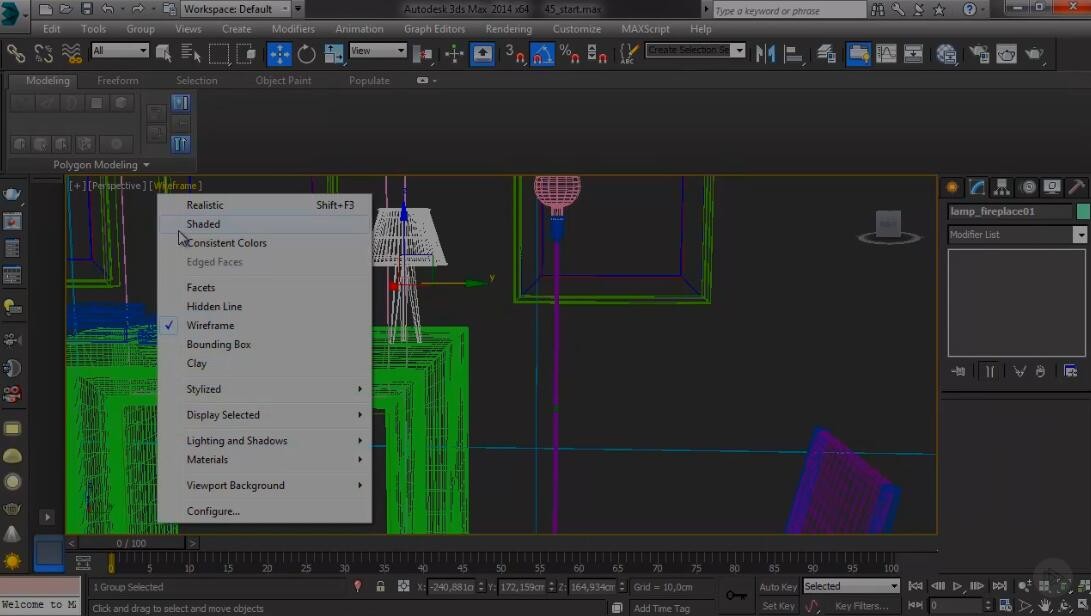Choose Rectangular Selection Region tool

[x=218, y=53]
